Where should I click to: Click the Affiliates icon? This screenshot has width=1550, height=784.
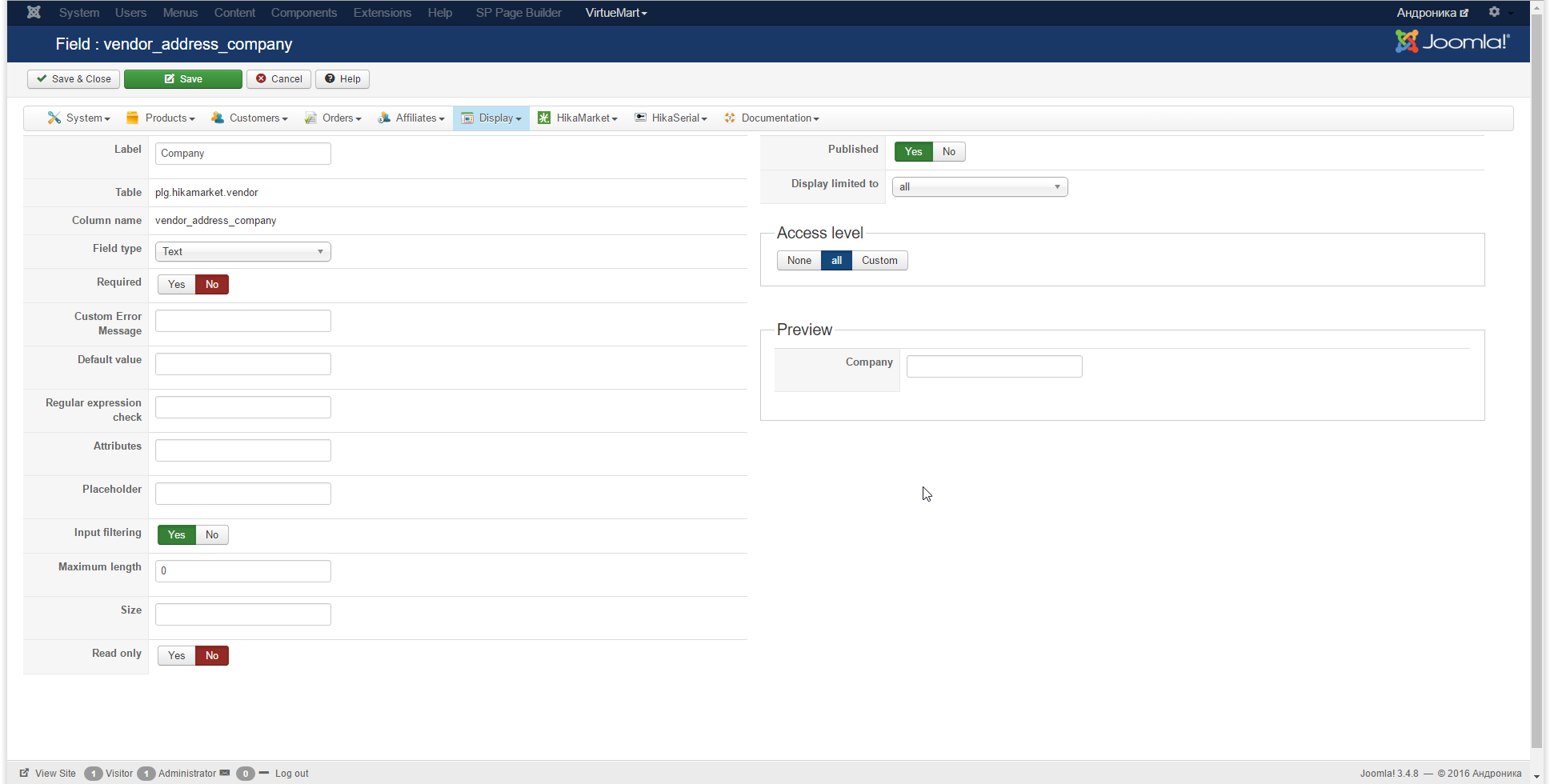point(384,118)
